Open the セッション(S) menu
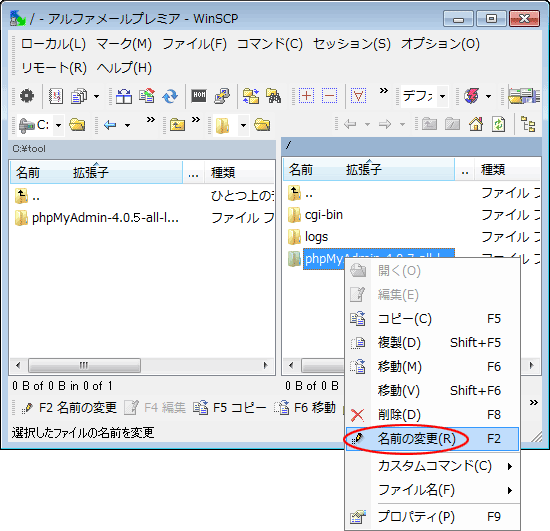This screenshot has width=550, height=531. pos(352,44)
